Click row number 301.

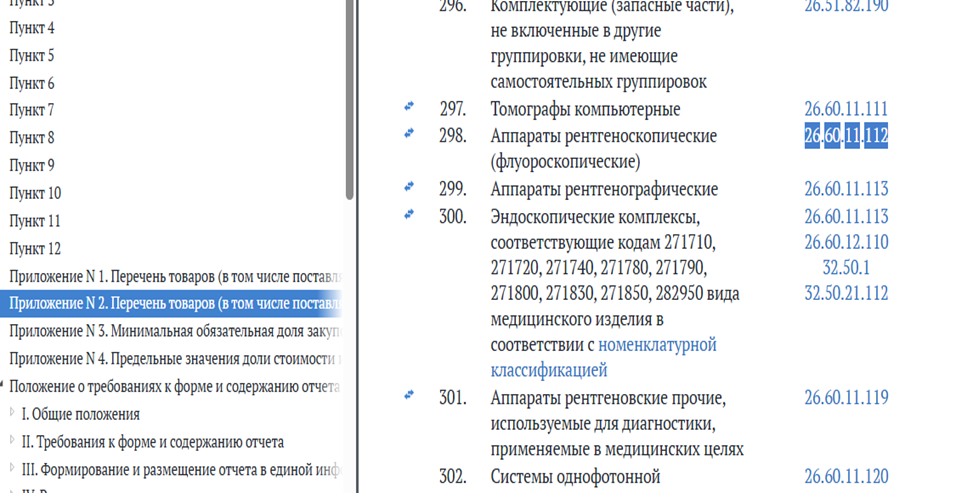tap(453, 398)
